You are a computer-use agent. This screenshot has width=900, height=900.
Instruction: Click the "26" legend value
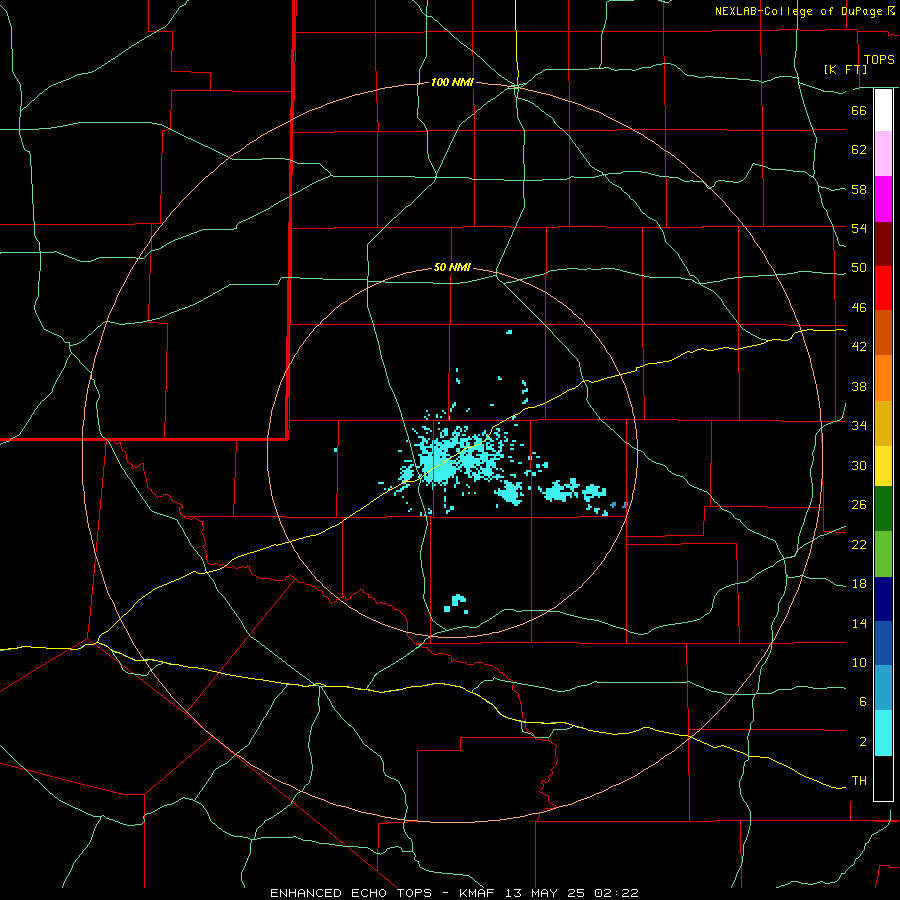pyautogui.click(x=859, y=505)
